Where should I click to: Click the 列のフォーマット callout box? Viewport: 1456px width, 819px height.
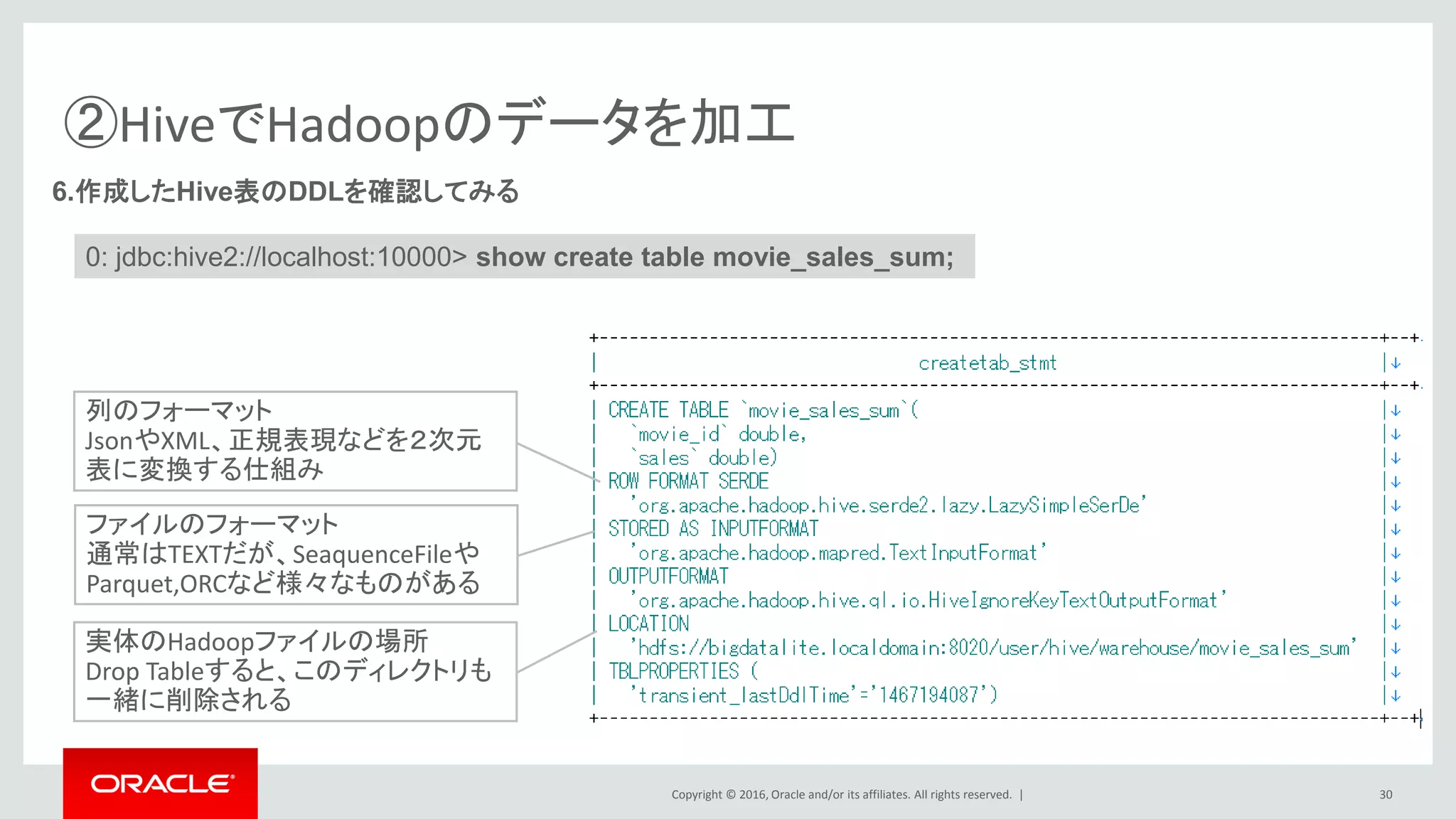(295, 441)
